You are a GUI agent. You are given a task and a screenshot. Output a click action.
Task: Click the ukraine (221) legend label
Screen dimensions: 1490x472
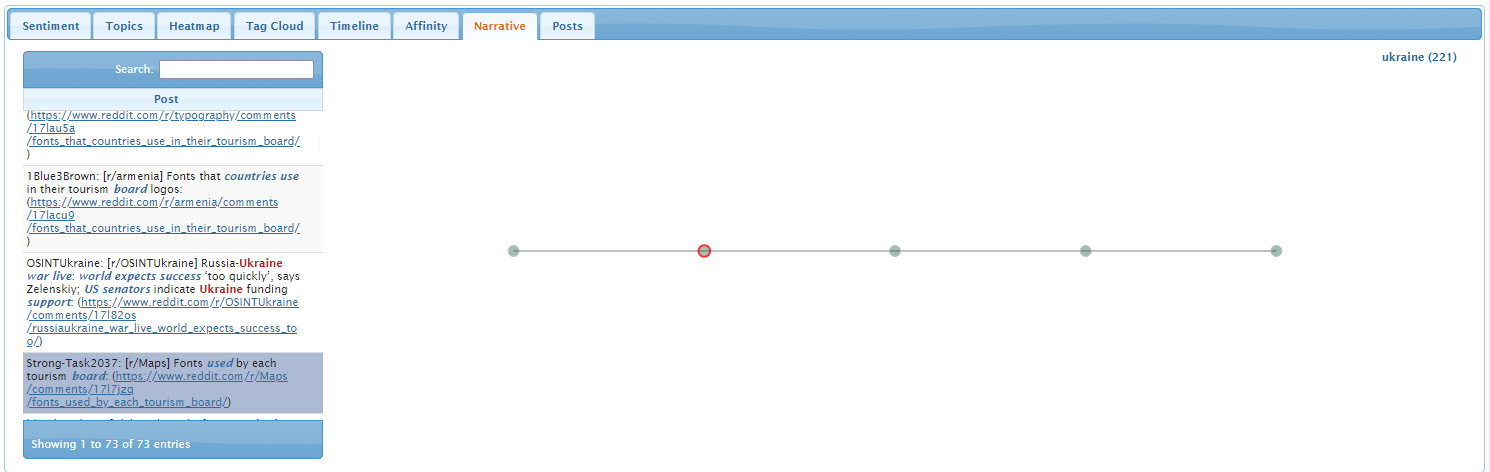click(1419, 57)
